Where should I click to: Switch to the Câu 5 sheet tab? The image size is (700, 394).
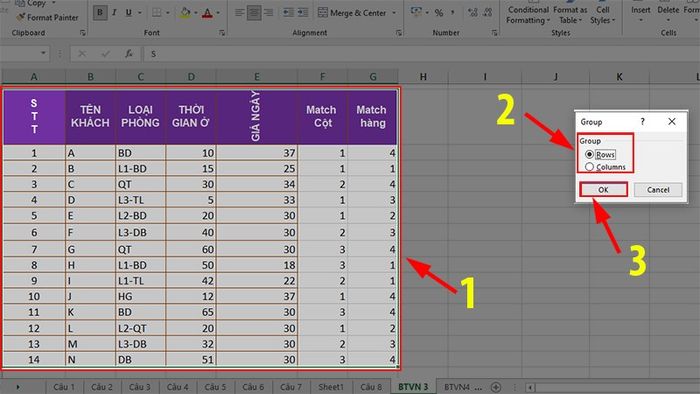215,387
